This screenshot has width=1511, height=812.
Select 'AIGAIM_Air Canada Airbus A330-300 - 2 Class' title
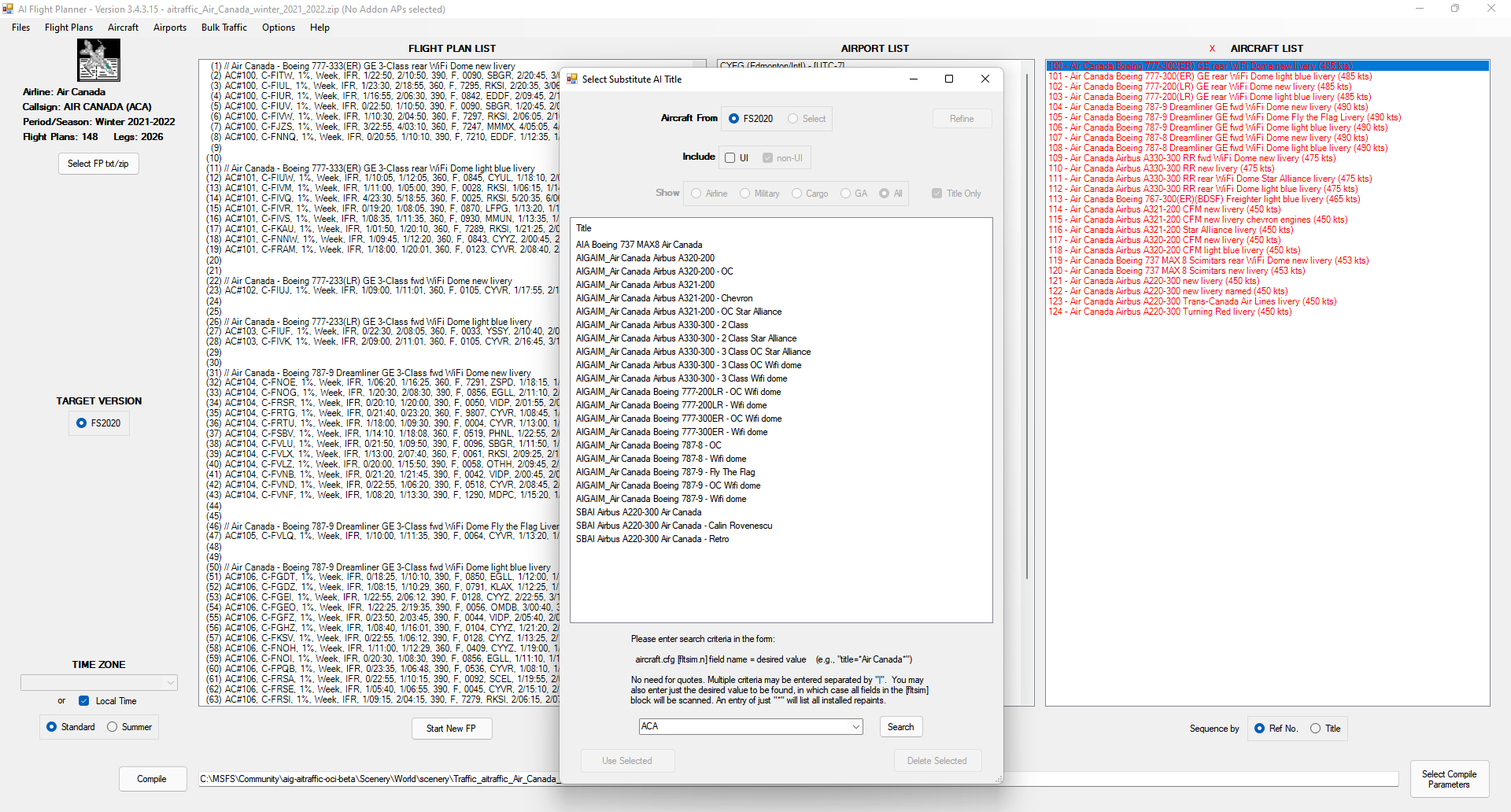click(x=662, y=325)
